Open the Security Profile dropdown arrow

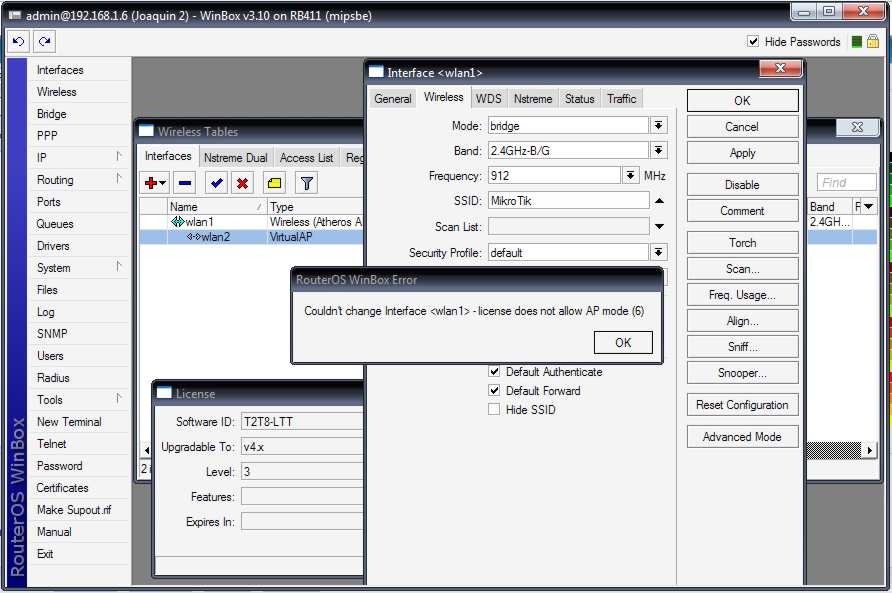[x=658, y=252]
